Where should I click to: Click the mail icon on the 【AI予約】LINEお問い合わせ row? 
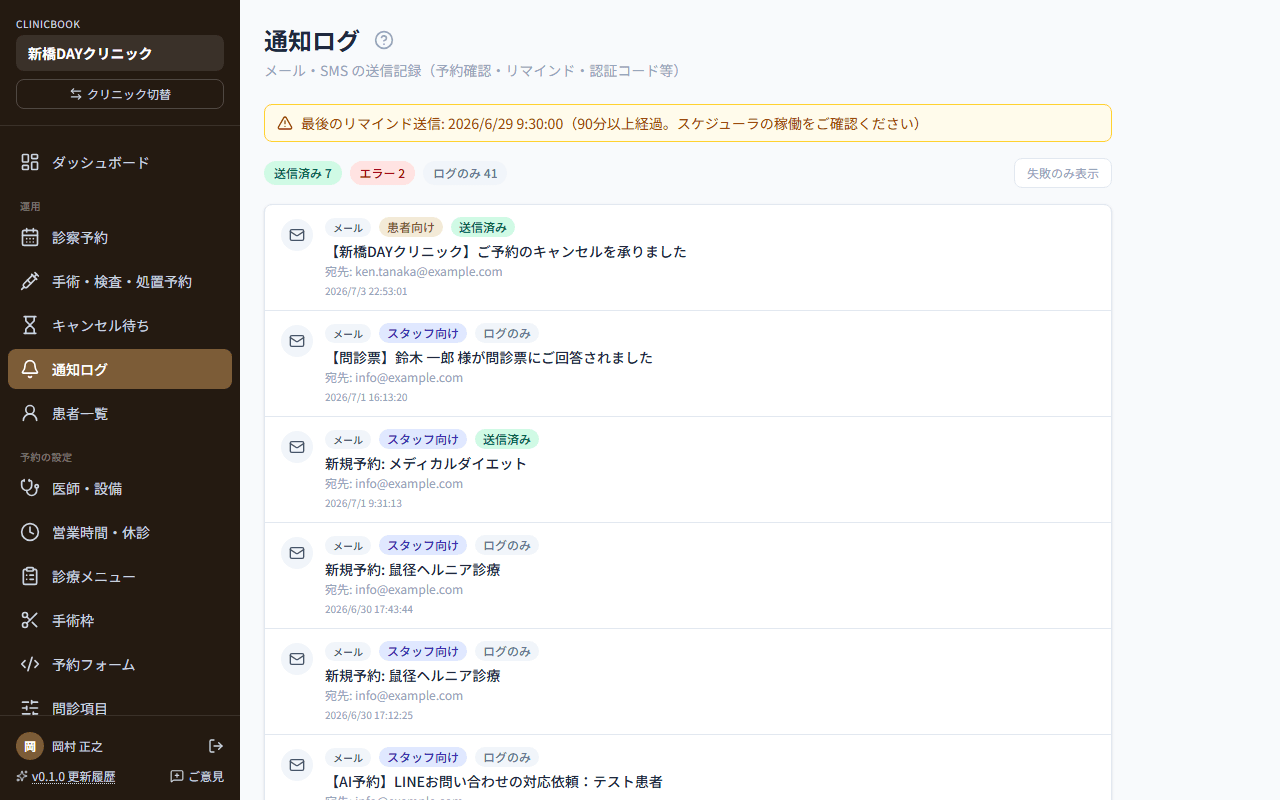297,765
